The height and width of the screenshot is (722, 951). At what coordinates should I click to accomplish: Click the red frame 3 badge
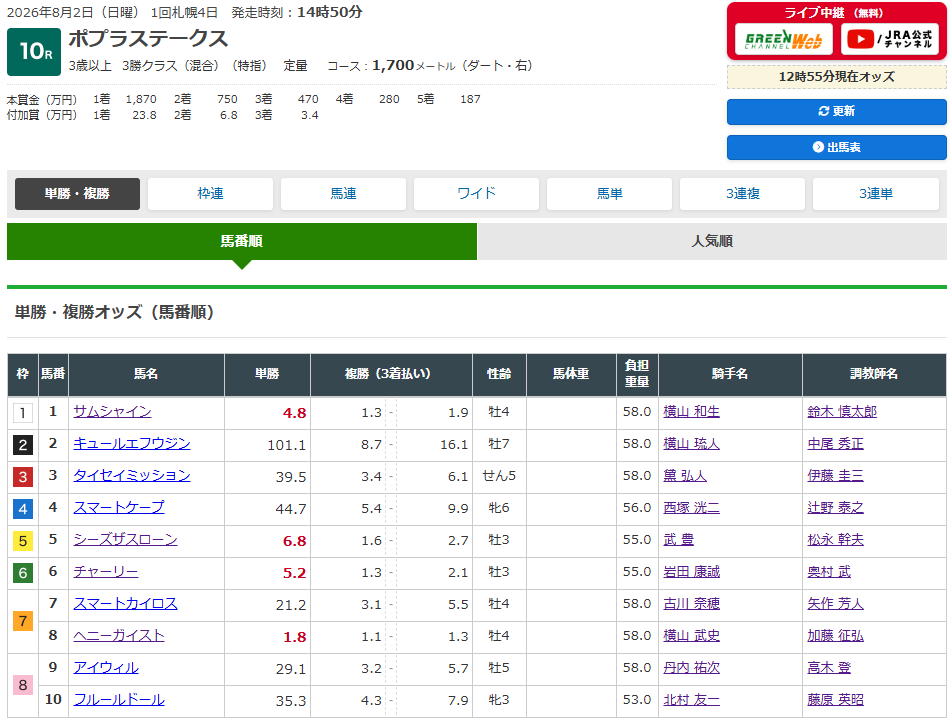(x=22, y=477)
